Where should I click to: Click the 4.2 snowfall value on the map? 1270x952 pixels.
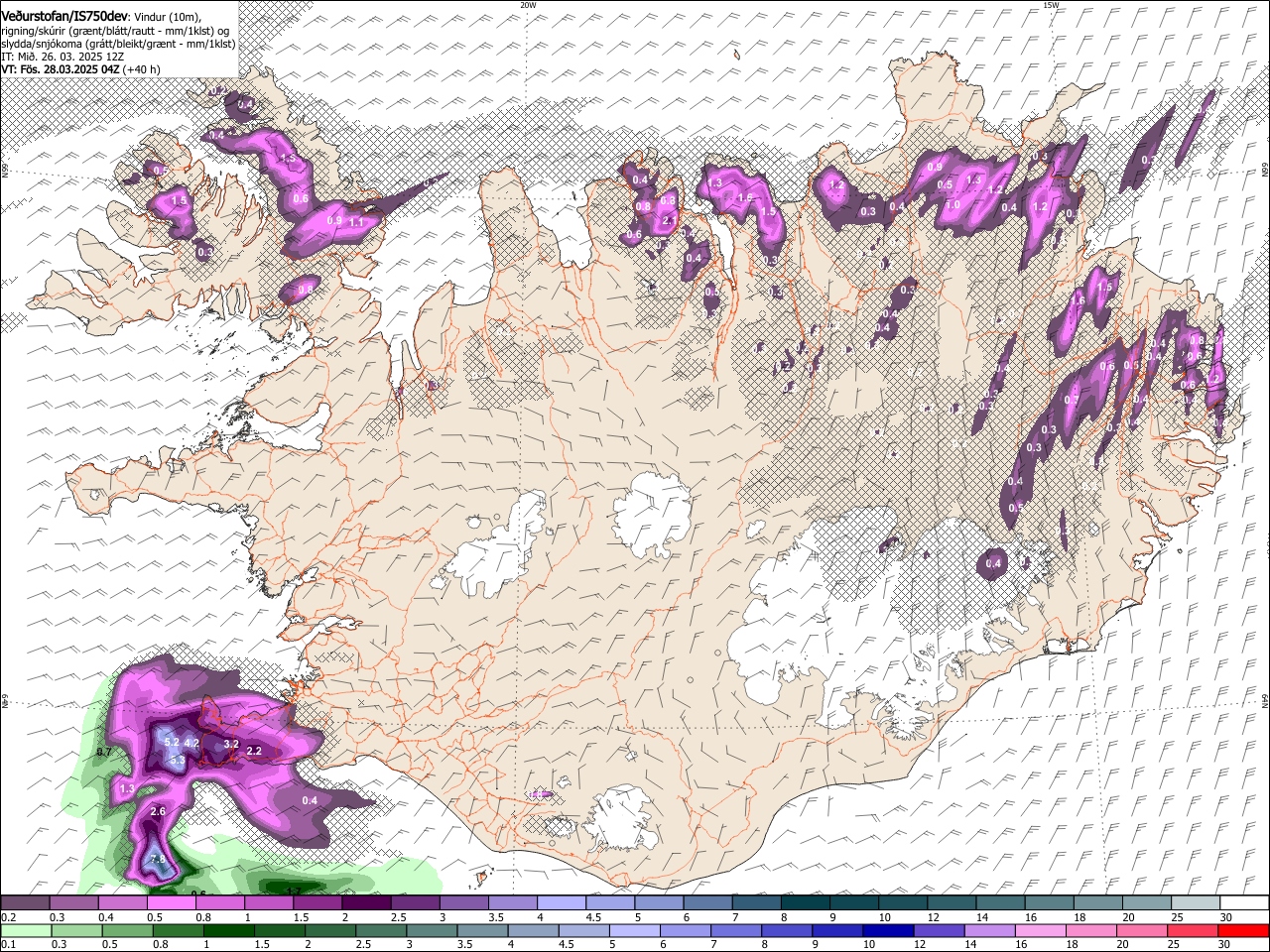point(192,742)
